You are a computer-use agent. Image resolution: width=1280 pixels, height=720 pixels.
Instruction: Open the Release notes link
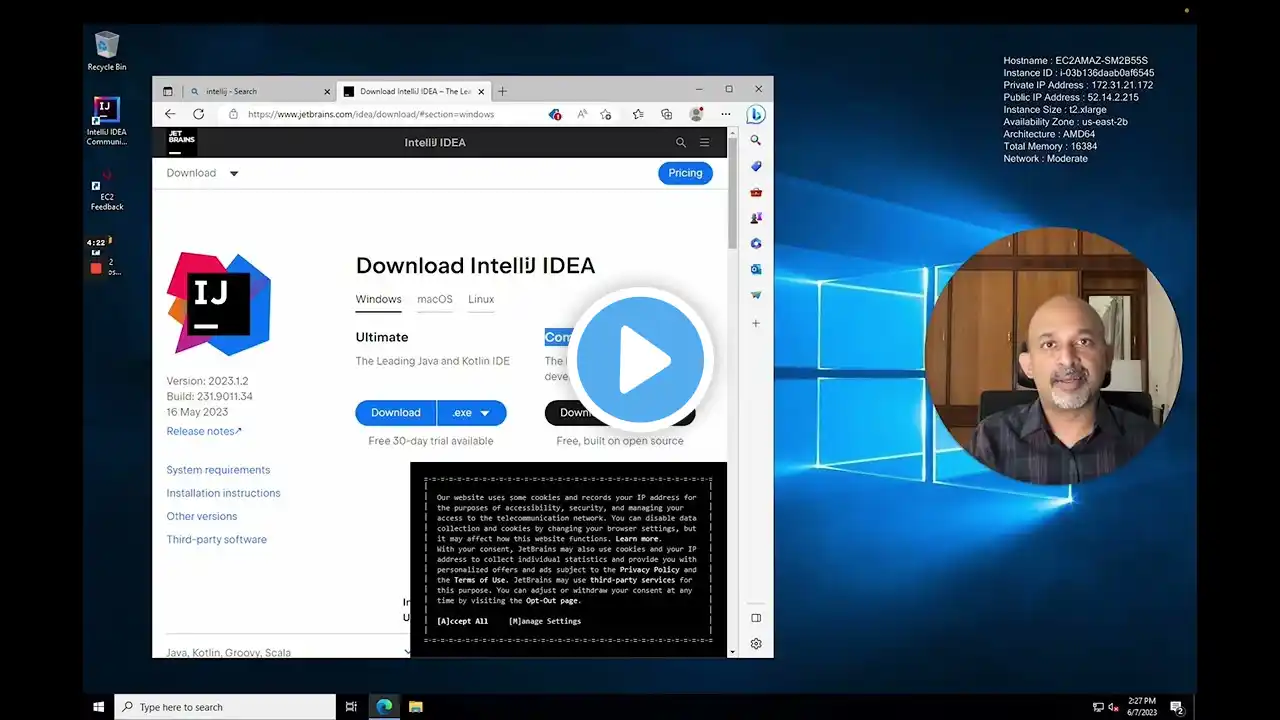pyautogui.click(x=204, y=431)
